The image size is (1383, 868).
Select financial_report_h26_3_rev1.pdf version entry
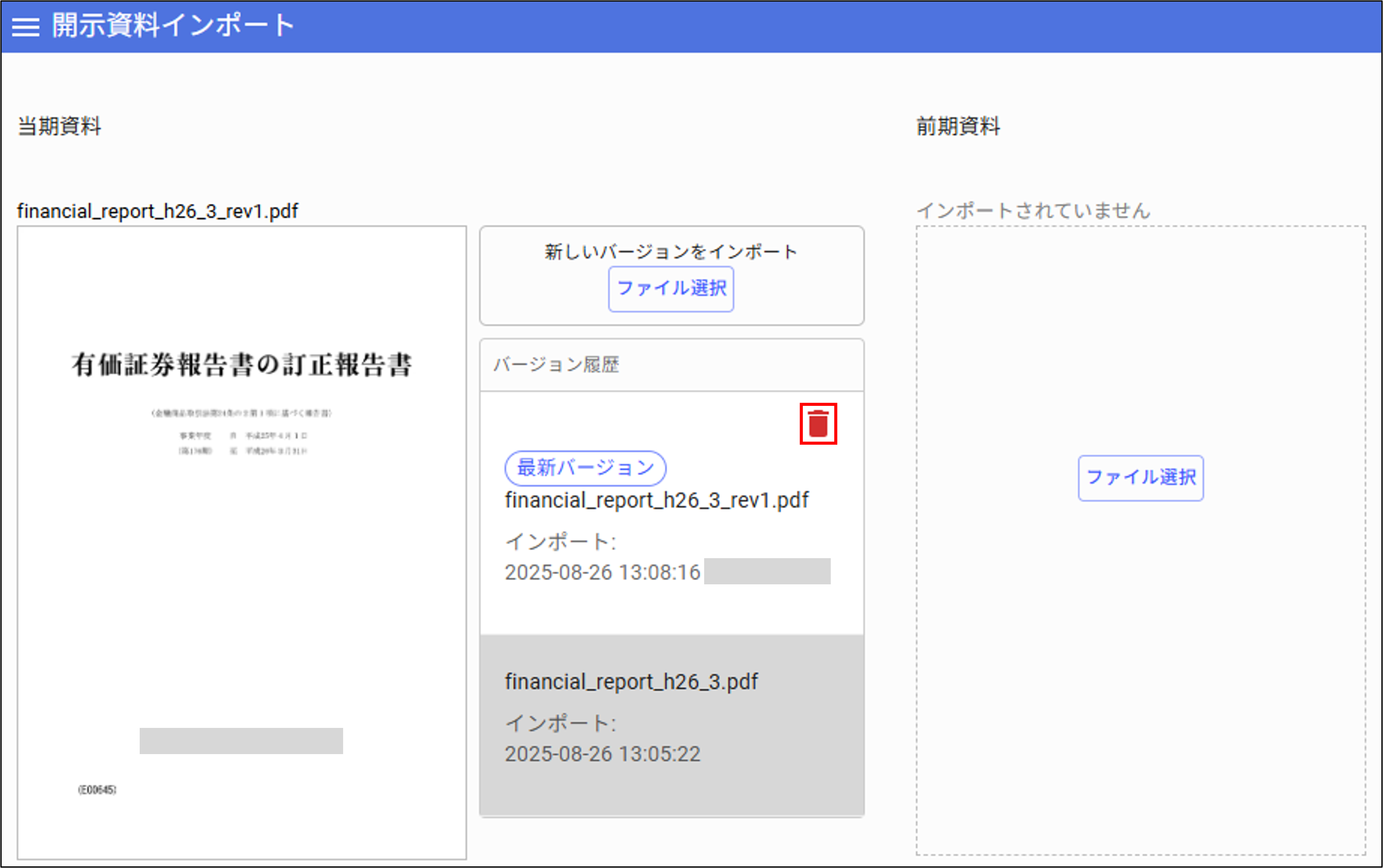(x=656, y=501)
